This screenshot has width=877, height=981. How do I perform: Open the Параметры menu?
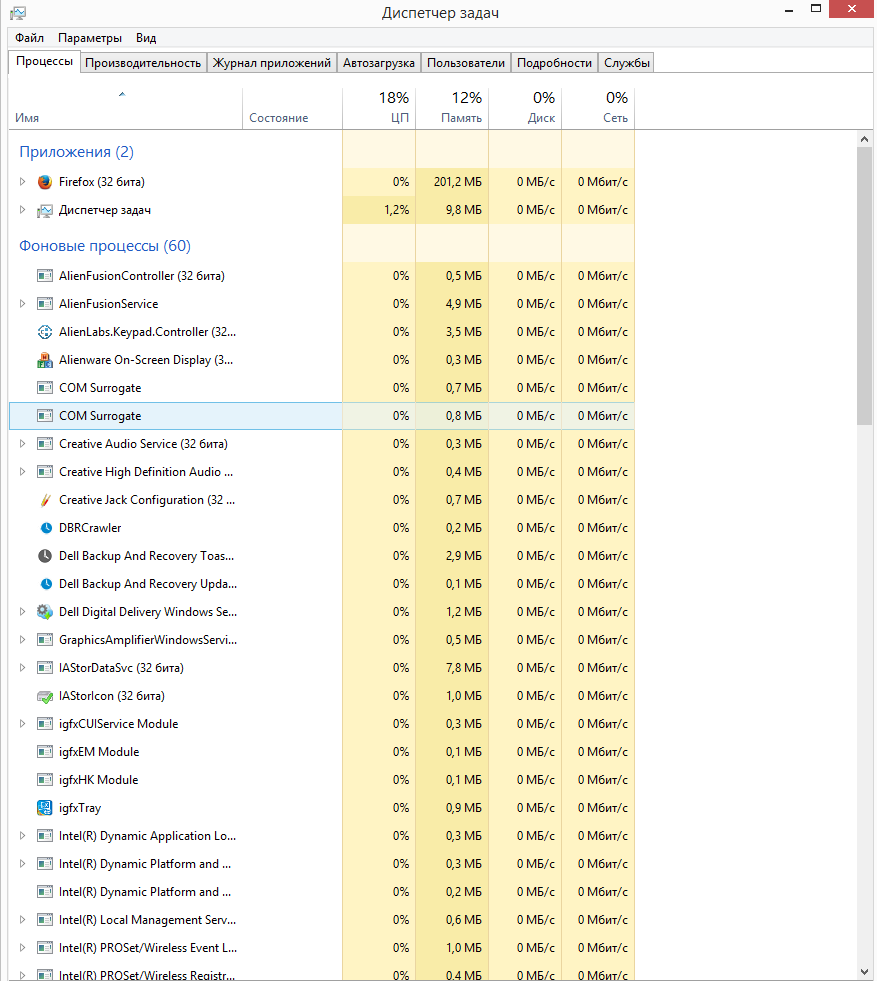(x=90, y=38)
